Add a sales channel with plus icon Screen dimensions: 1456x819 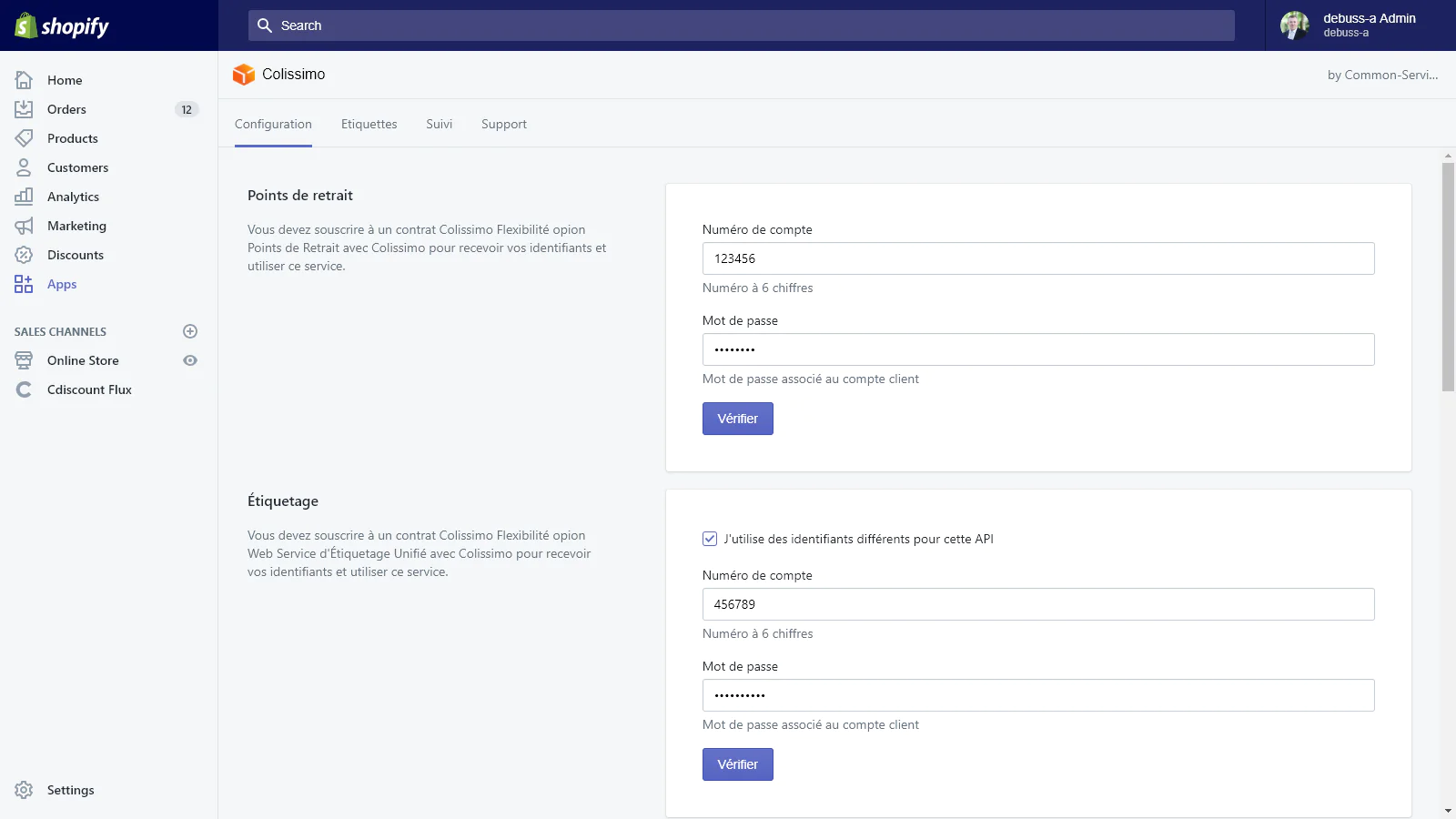tap(190, 331)
